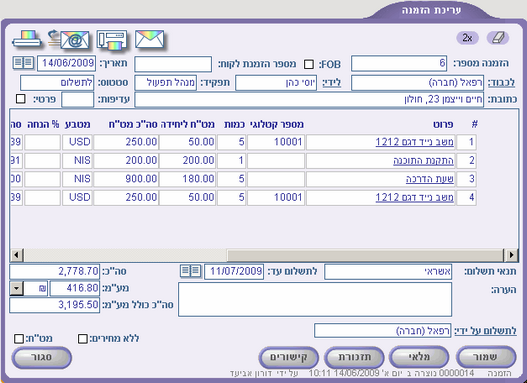Click the שמור save button
Image resolution: width=527 pixels, height=383 pixels.
pos(486,357)
